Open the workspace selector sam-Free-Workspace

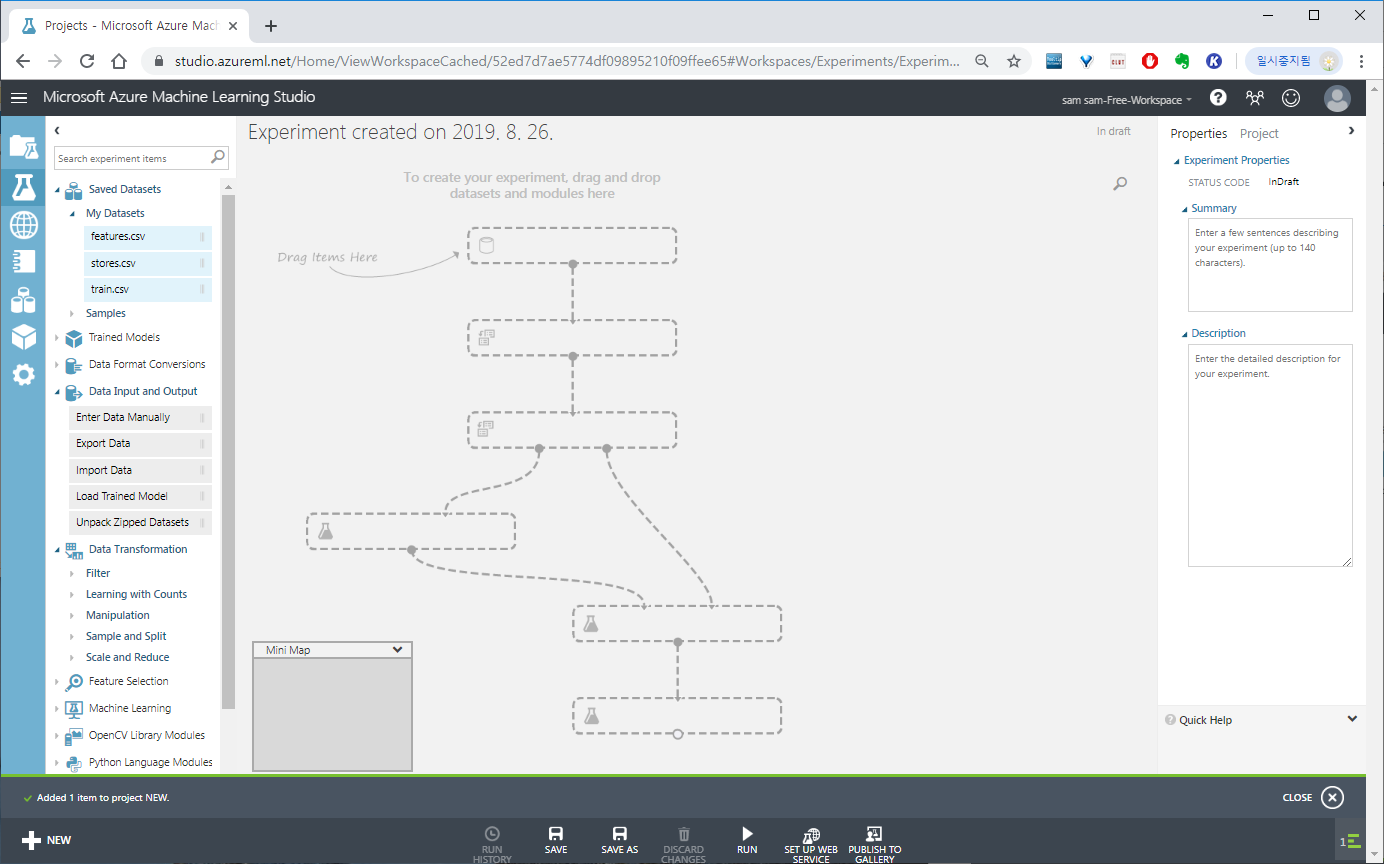[1127, 100]
